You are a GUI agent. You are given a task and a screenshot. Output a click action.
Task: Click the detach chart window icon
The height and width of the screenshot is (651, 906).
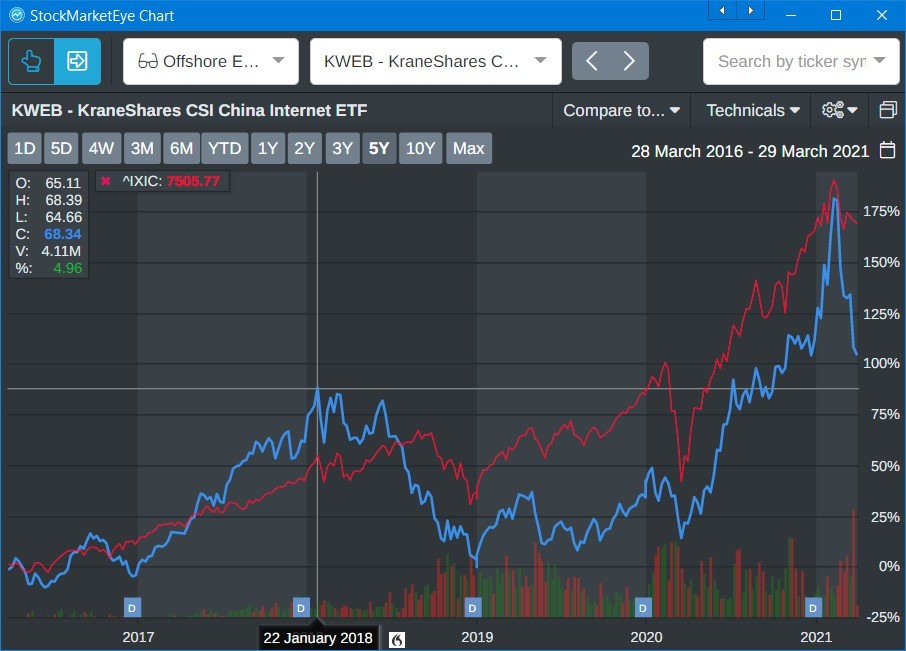coord(888,110)
